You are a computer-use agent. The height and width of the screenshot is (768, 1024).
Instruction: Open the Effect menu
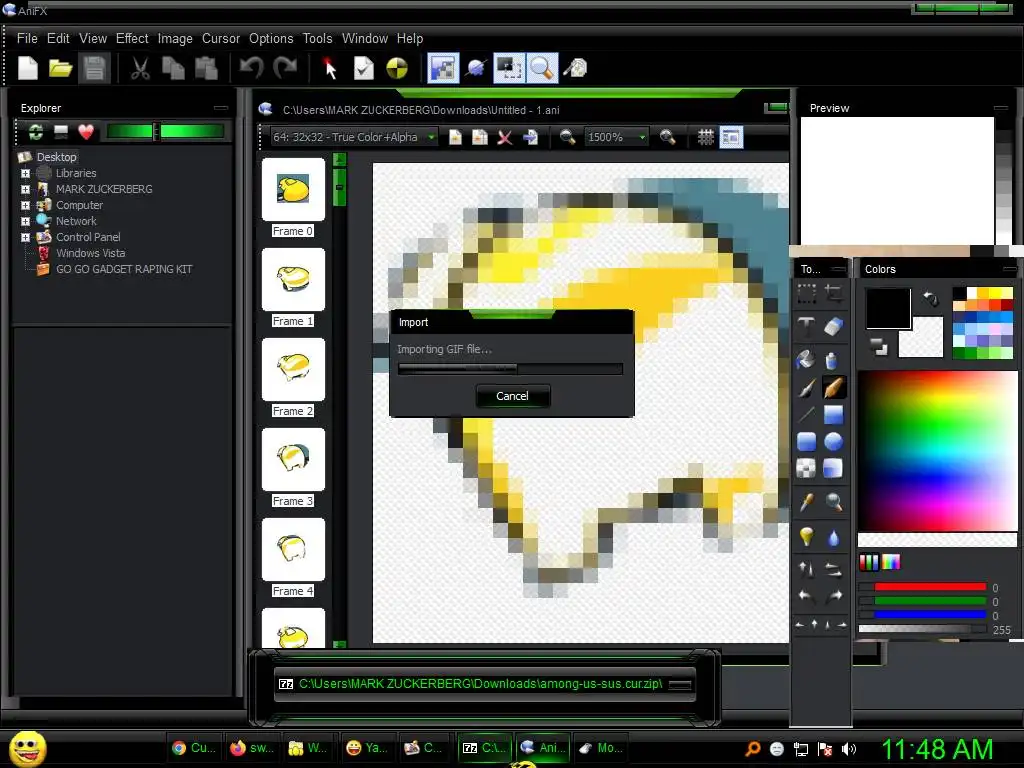tap(132, 39)
